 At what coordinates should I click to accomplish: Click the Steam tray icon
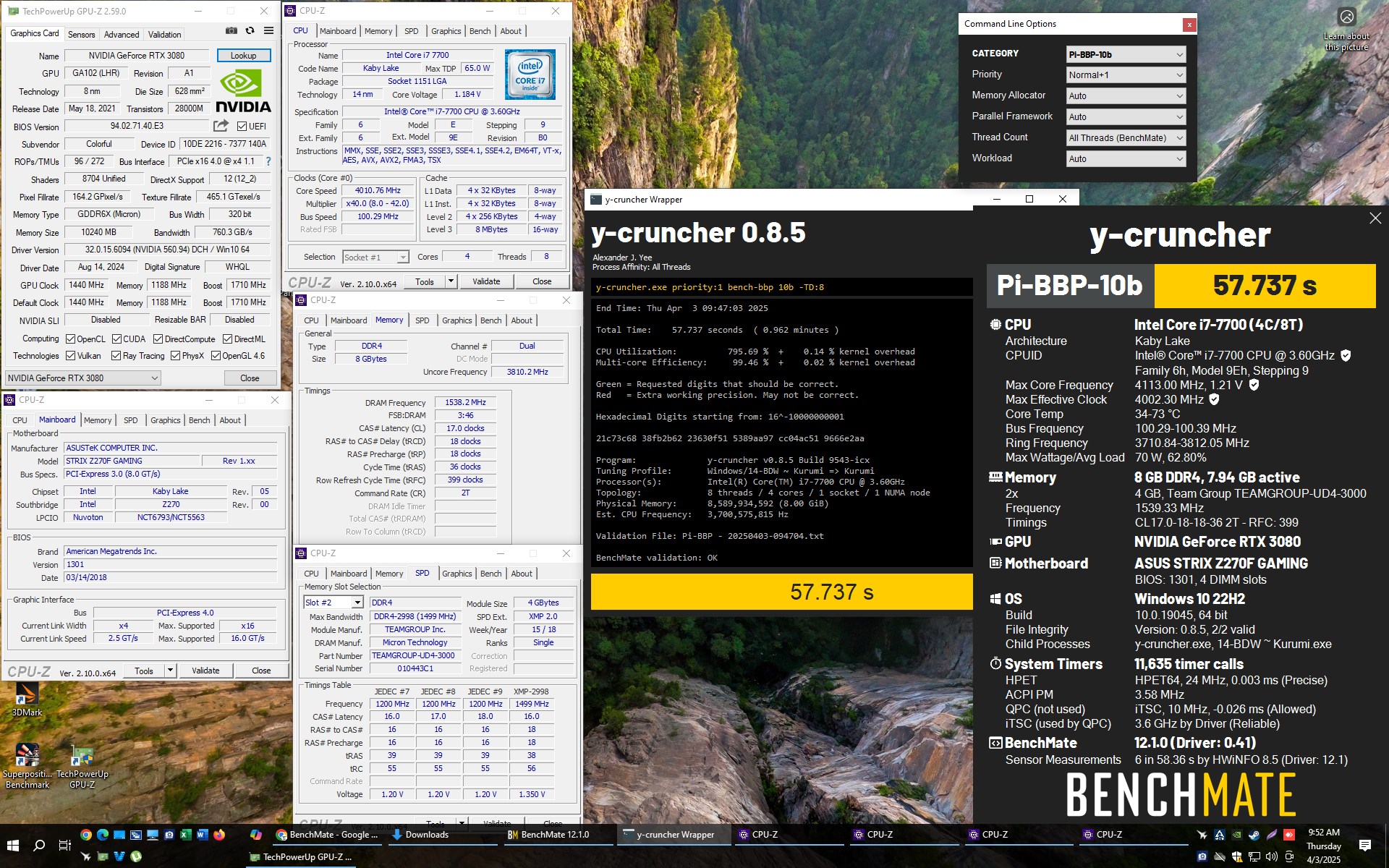click(x=1254, y=835)
